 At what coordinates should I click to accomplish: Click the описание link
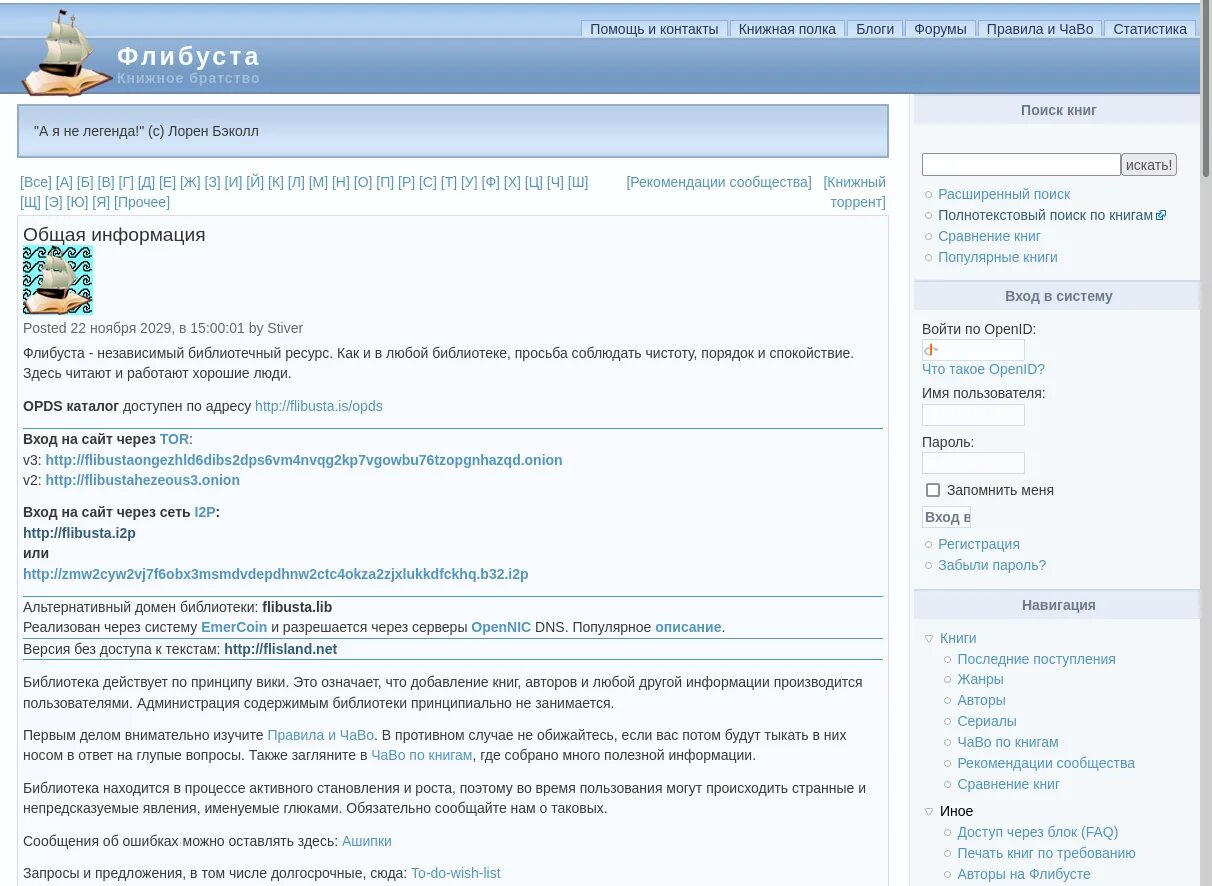pos(688,627)
